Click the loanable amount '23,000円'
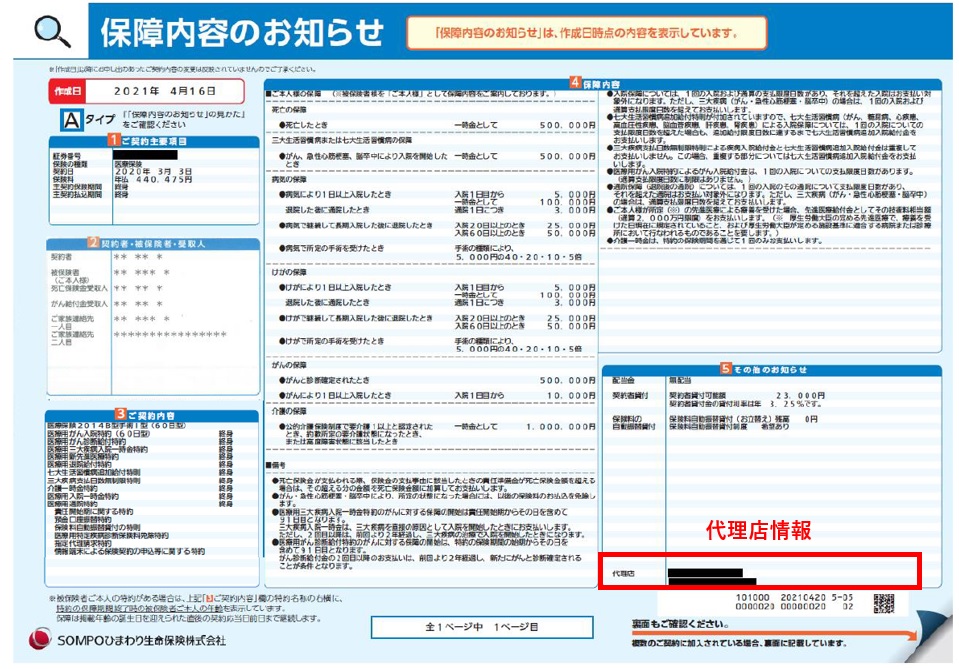 pos(801,396)
